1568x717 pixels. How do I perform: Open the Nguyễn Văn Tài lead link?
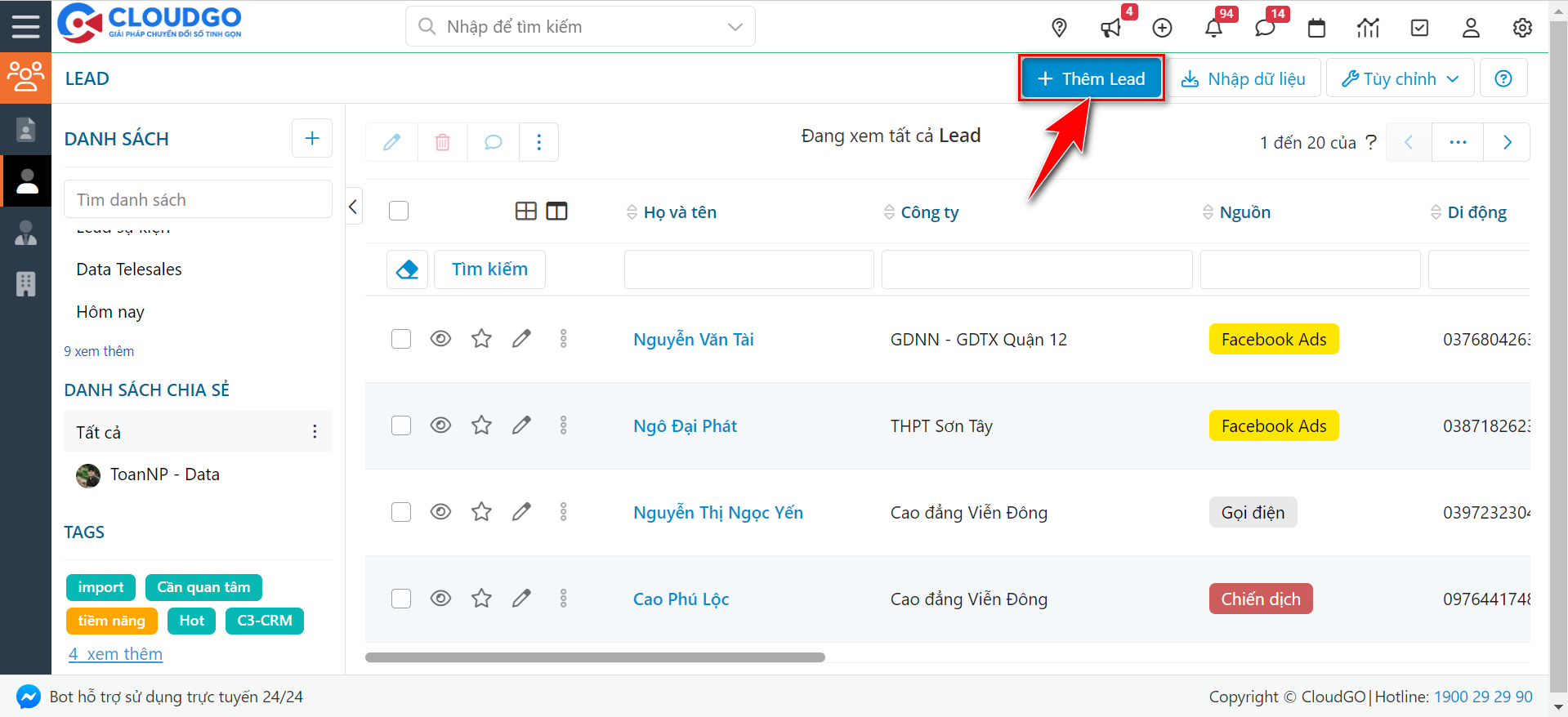tap(693, 339)
